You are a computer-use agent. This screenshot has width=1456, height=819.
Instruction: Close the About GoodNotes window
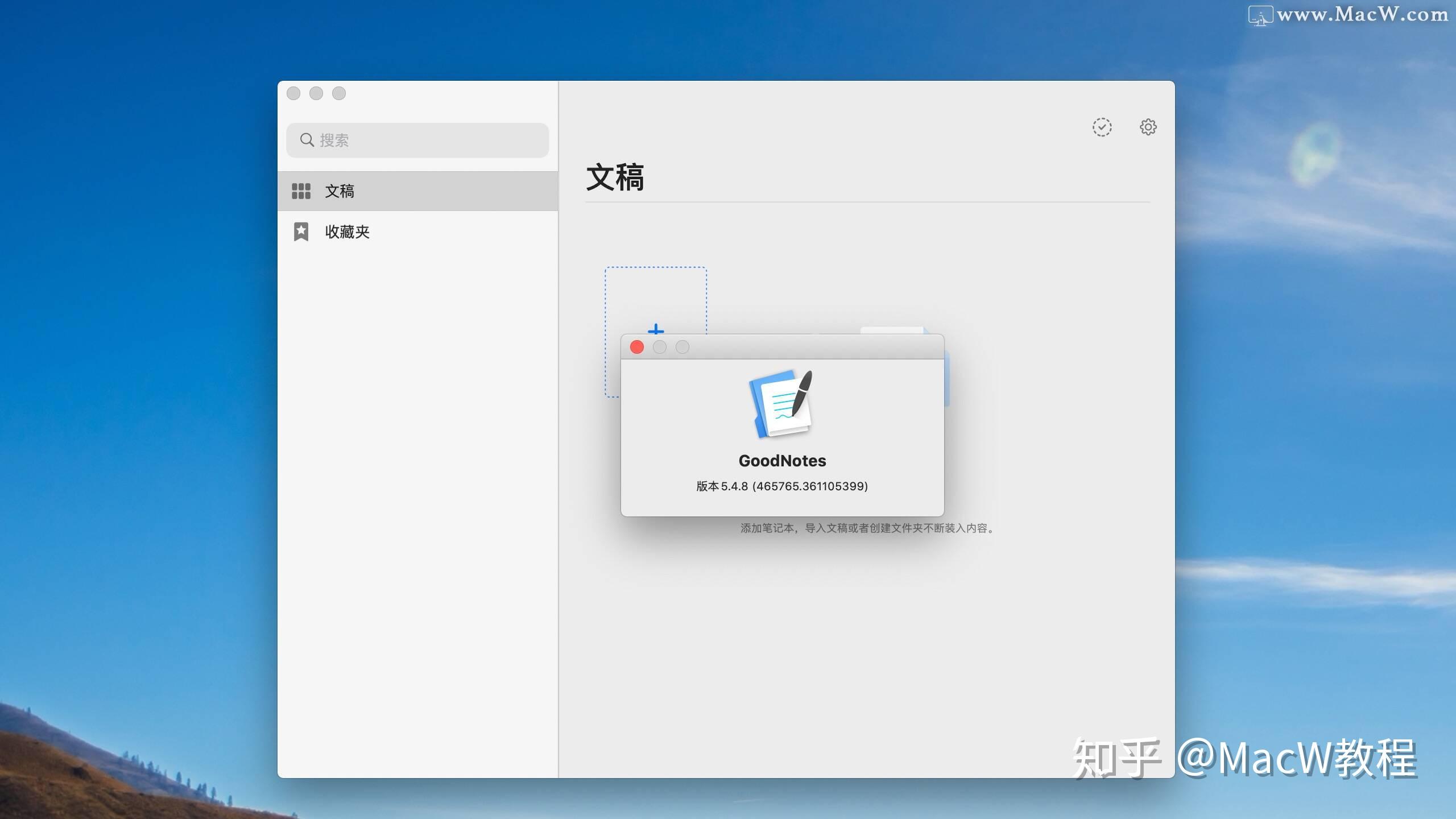(x=636, y=347)
